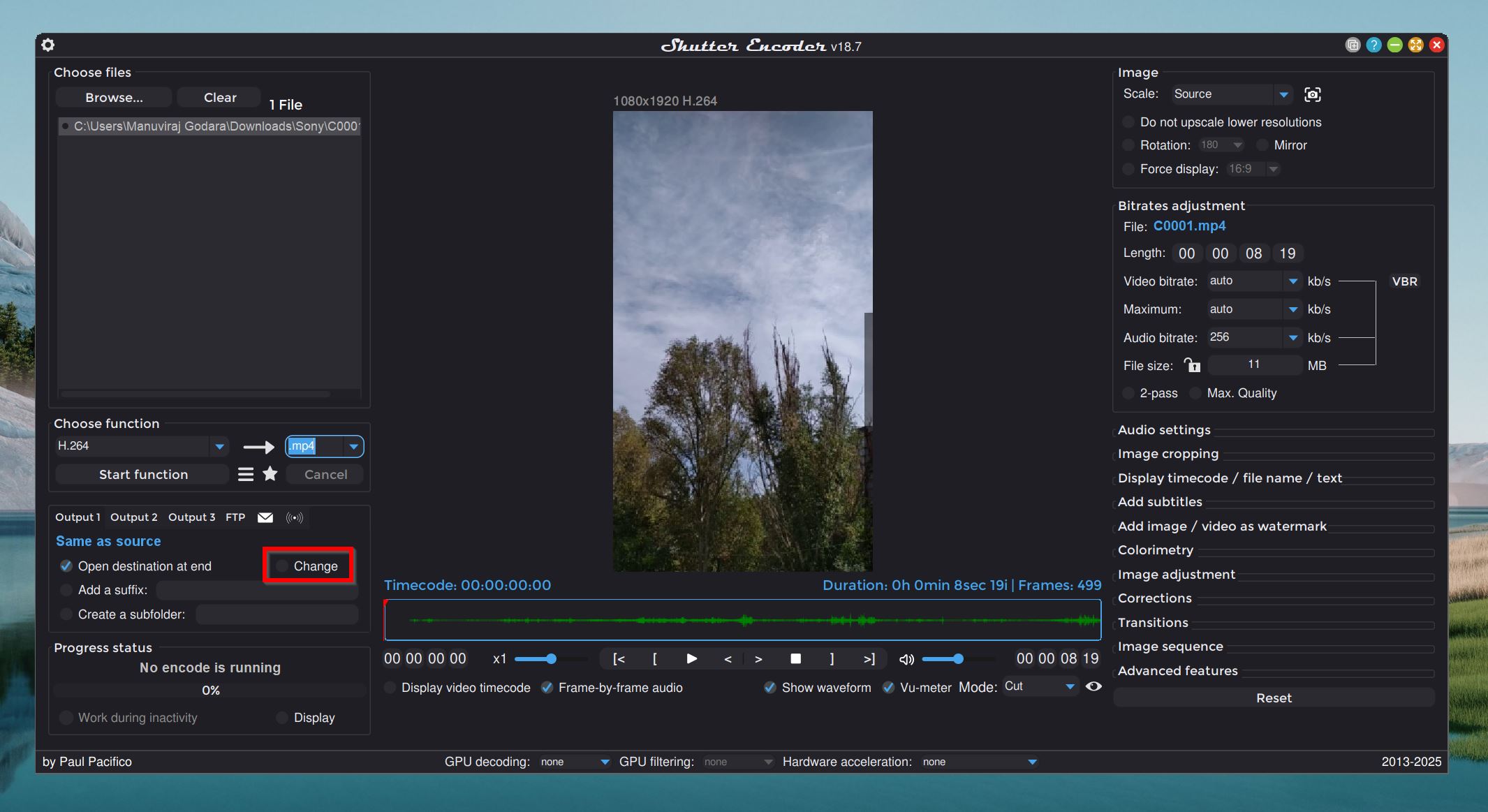Open the functions list menu icon

246,475
